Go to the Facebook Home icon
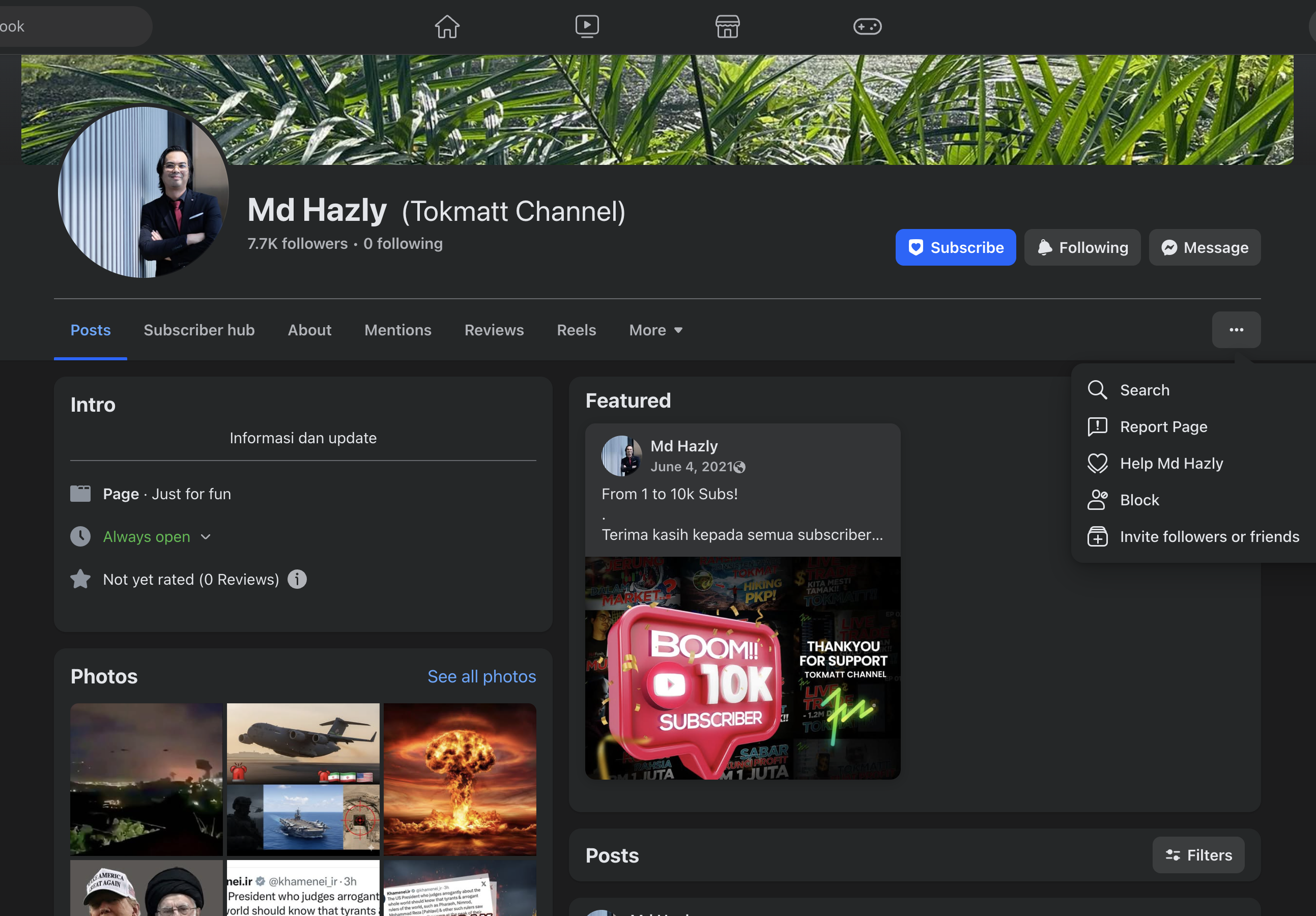Viewport: 1316px width, 916px height. [447, 26]
